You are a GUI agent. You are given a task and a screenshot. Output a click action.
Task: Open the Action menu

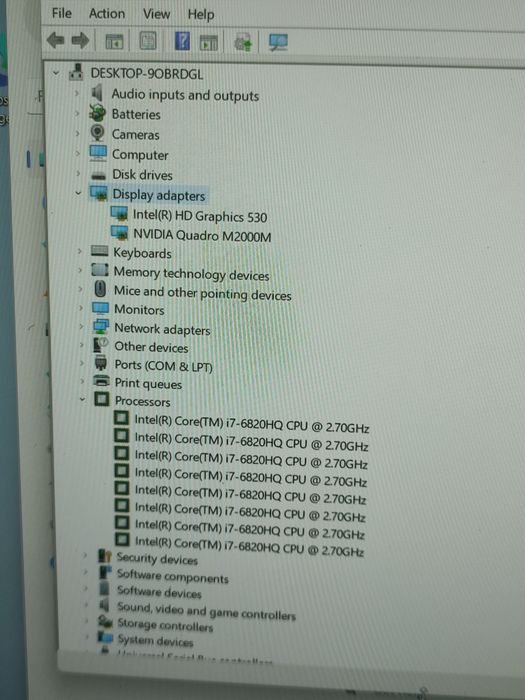(107, 14)
